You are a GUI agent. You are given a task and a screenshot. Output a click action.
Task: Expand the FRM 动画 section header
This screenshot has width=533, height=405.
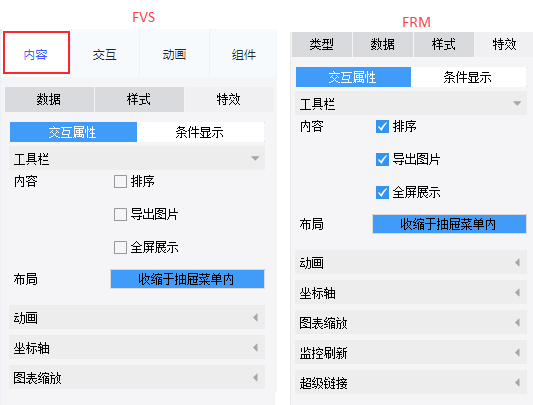click(x=411, y=263)
